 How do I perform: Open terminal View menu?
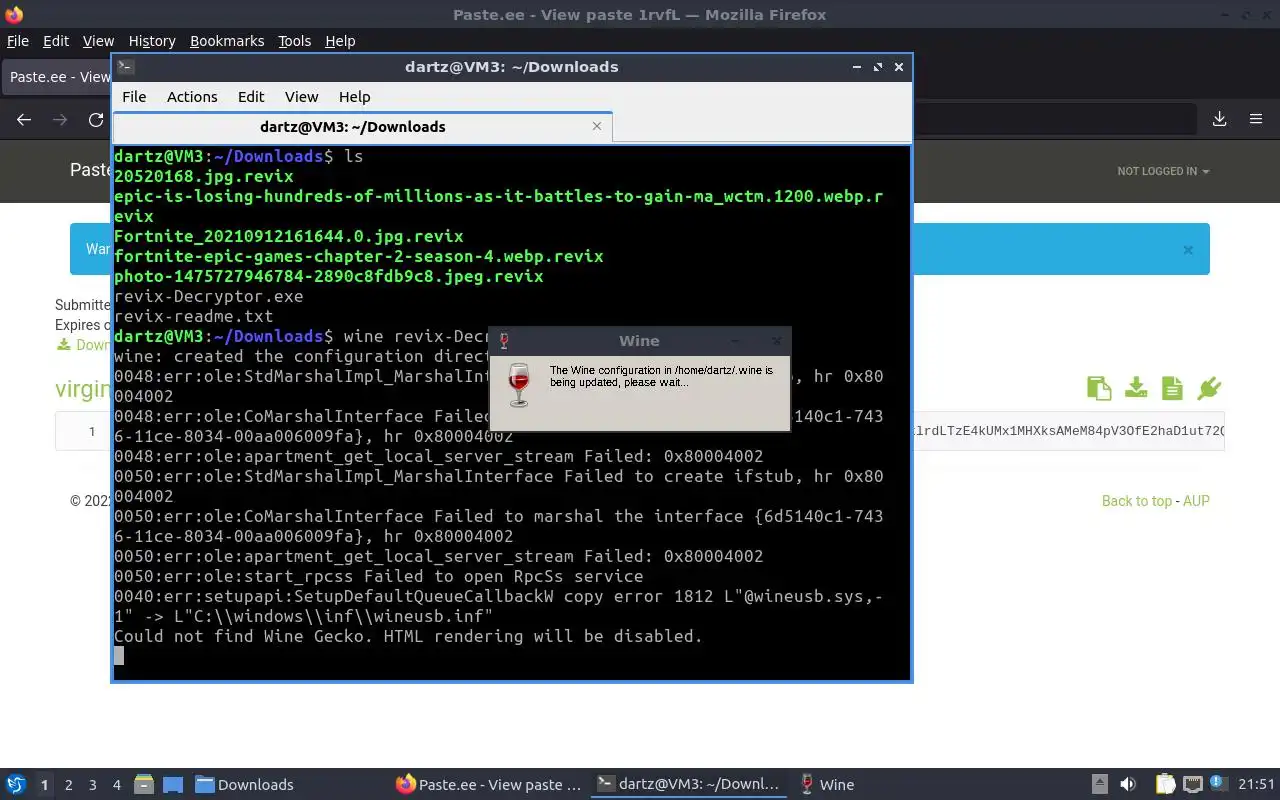[301, 96]
